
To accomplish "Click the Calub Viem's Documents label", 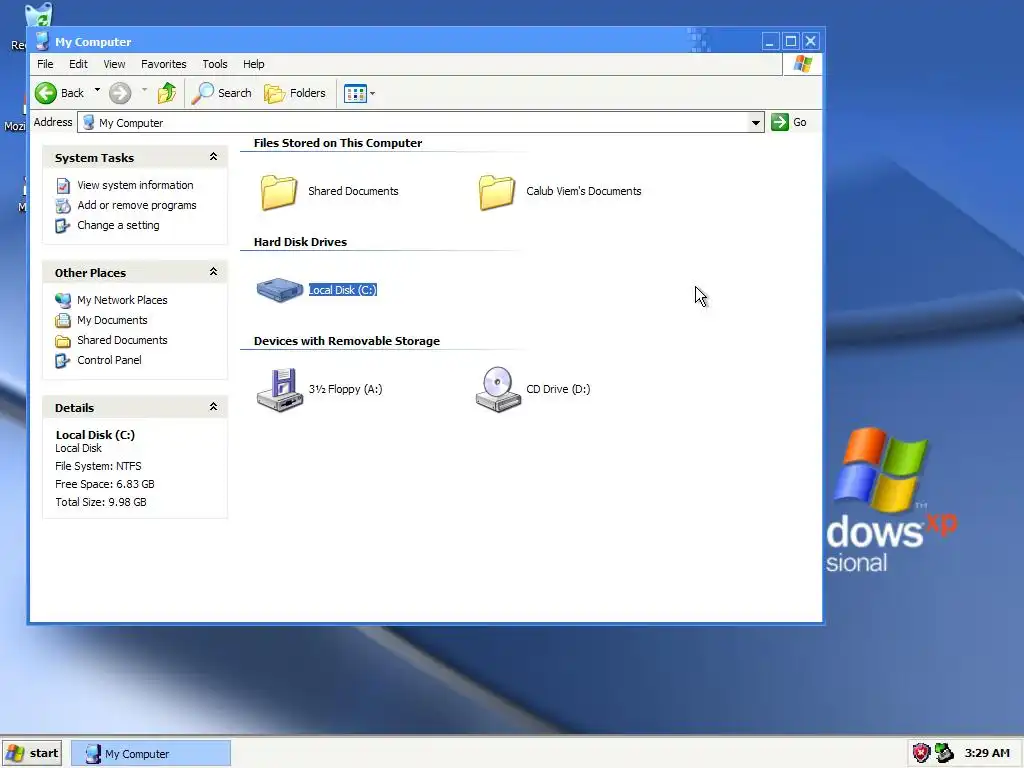I will click(x=584, y=191).
